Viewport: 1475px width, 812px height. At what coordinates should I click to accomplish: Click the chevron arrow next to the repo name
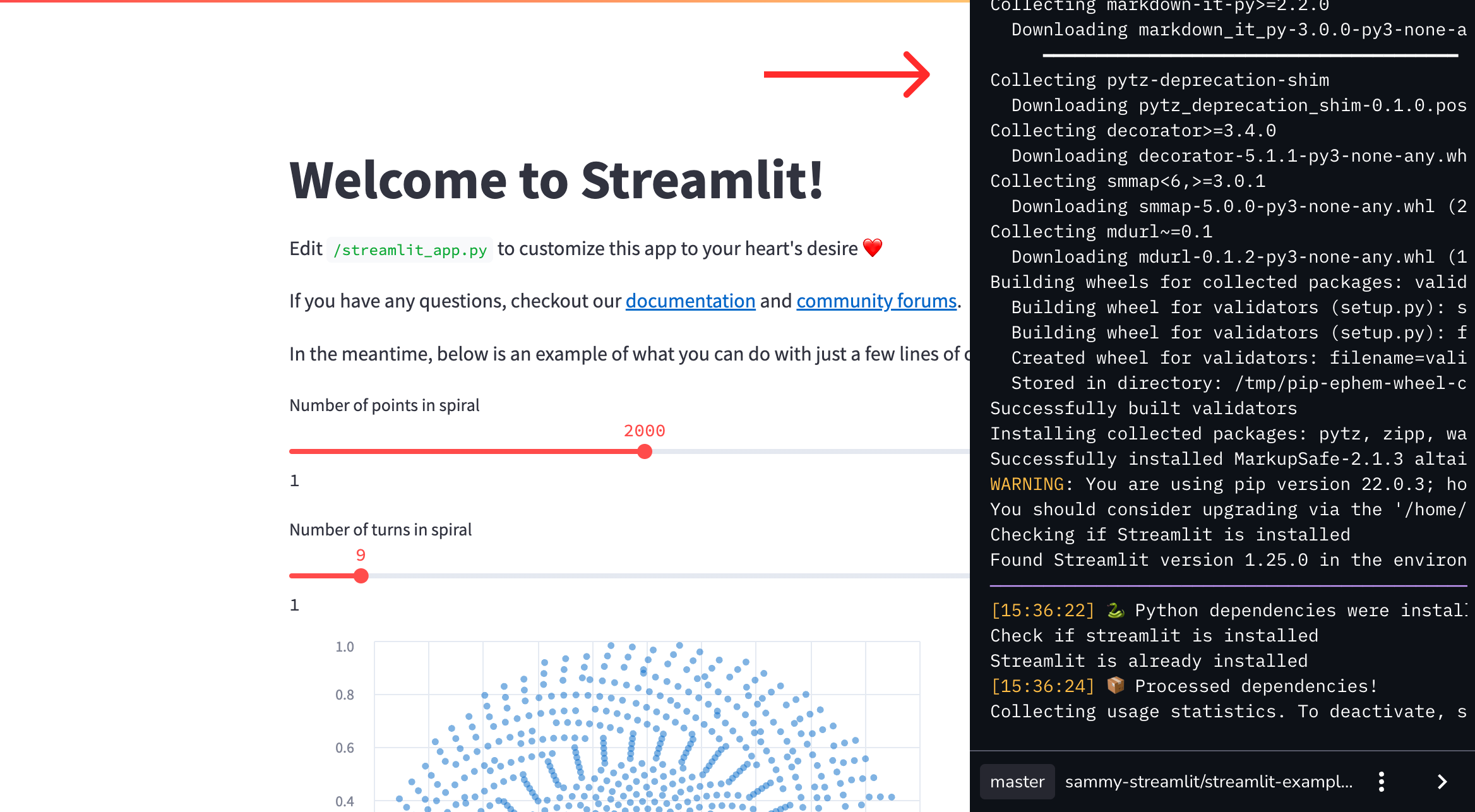click(1442, 782)
